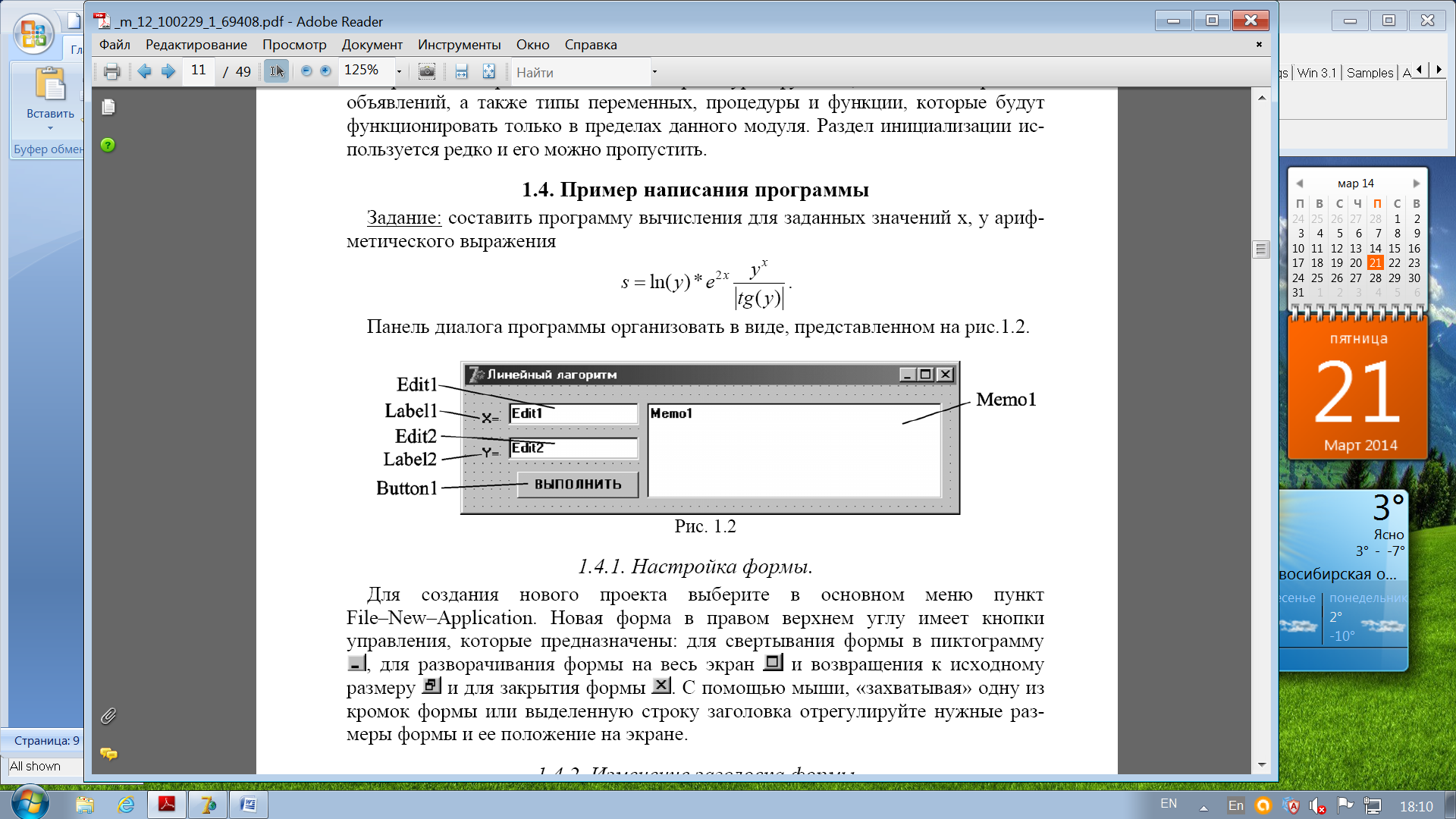
Task: Show hidden tray icons arrow
Action: pyautogui.click(x=1203, y=807)
